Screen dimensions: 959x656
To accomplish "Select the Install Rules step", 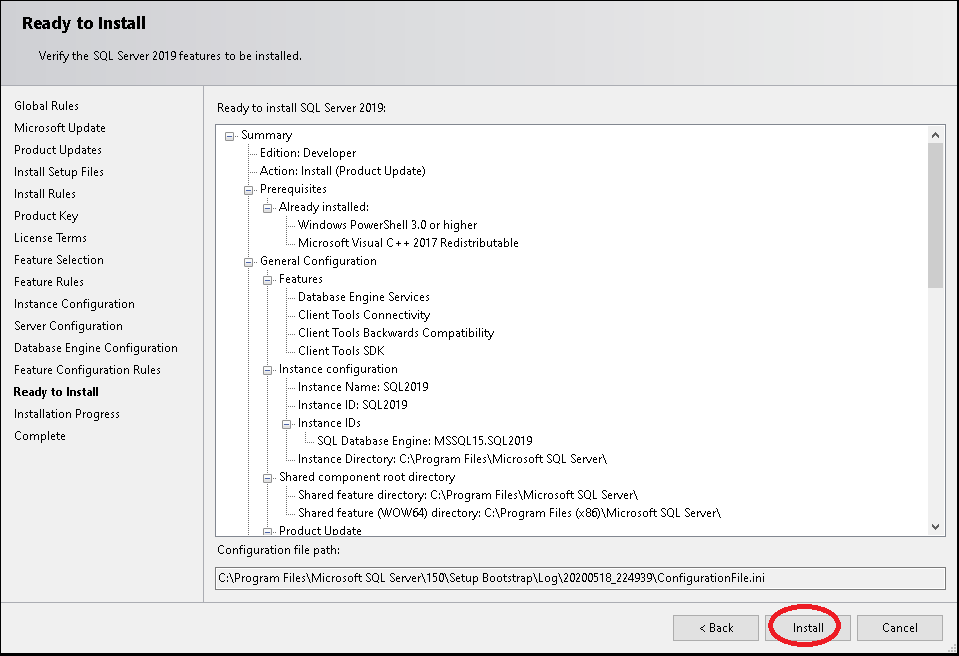I will click(45, 194).
